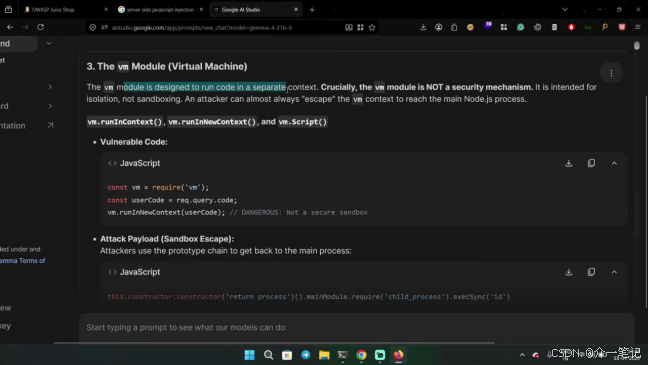Open the list all tabs dropdown
The image size is (648, 365).
[565, 10]
